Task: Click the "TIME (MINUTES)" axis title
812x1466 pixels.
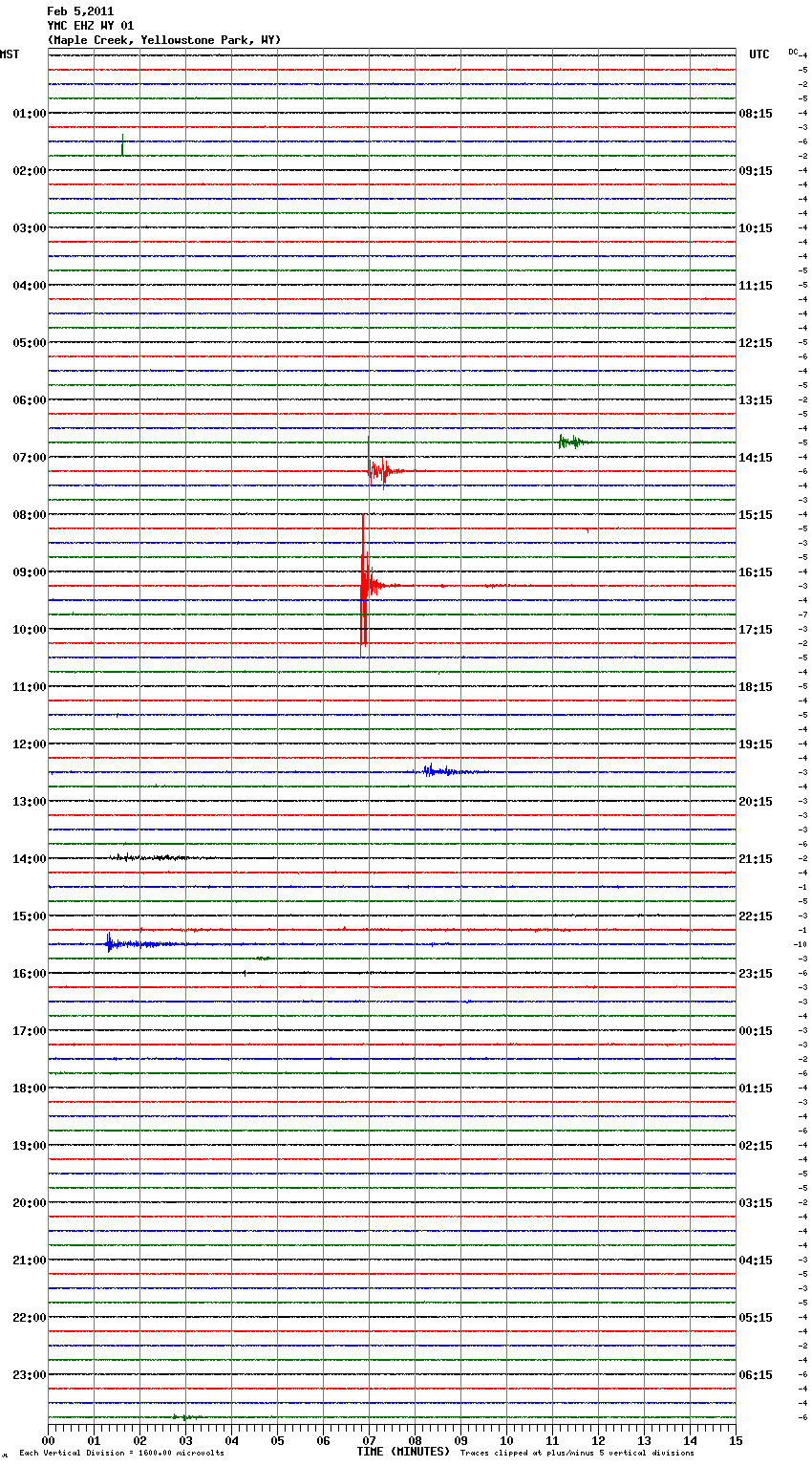Action: [403, 1452]
